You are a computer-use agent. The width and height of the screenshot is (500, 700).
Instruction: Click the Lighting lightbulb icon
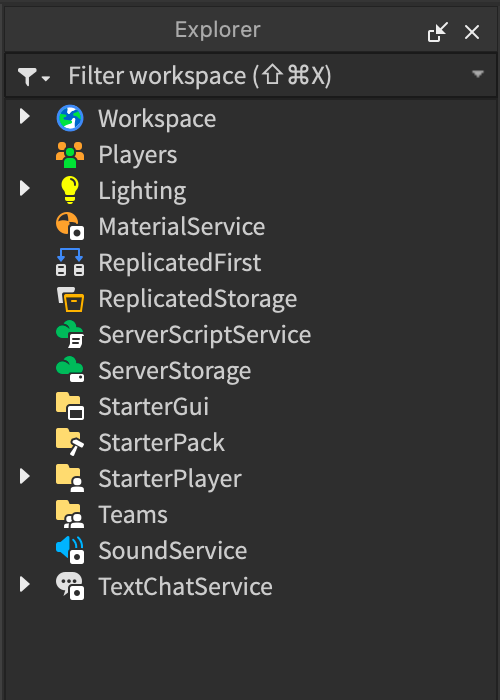[70, 190]
